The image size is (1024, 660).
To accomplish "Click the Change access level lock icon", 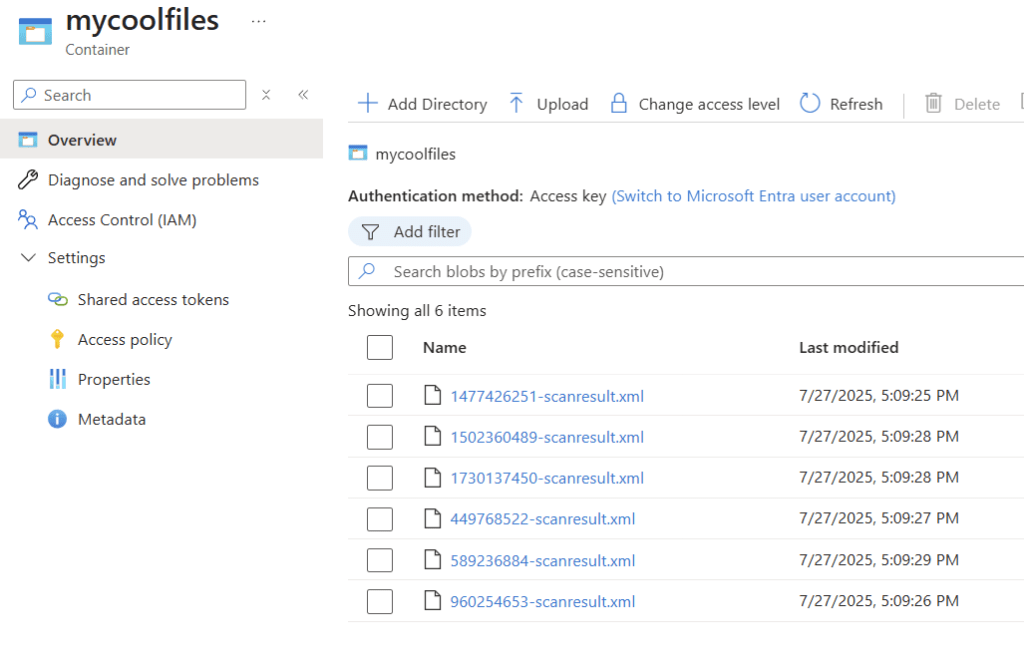I will (x=619, y=104).
